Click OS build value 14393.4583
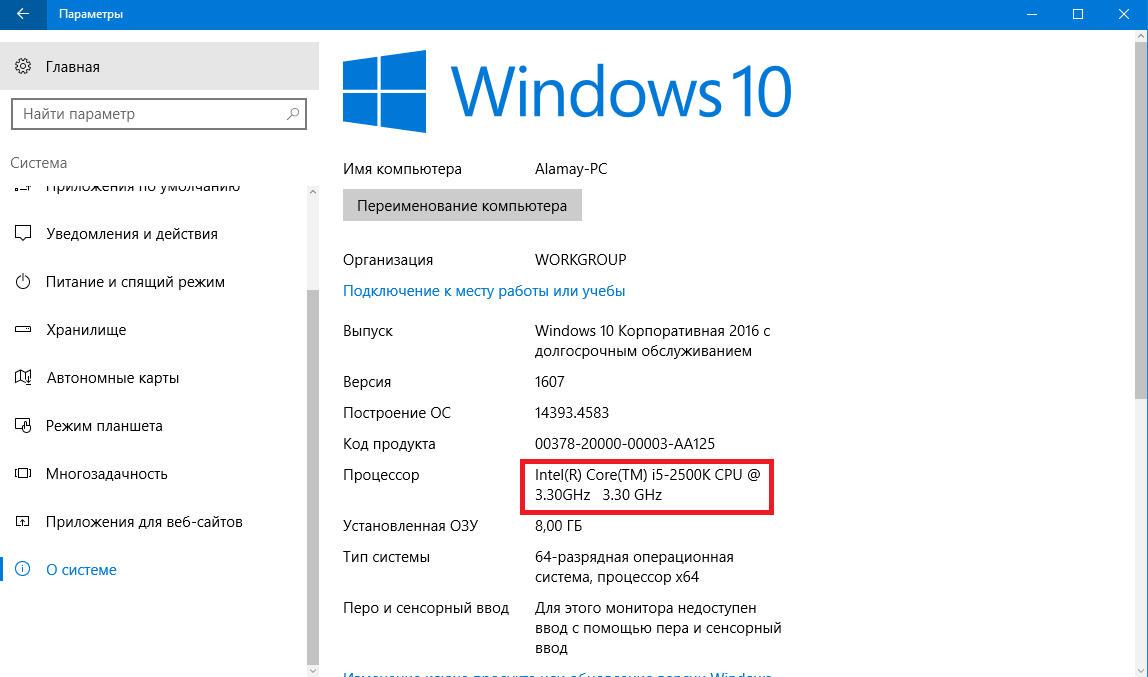 [572, 413]
